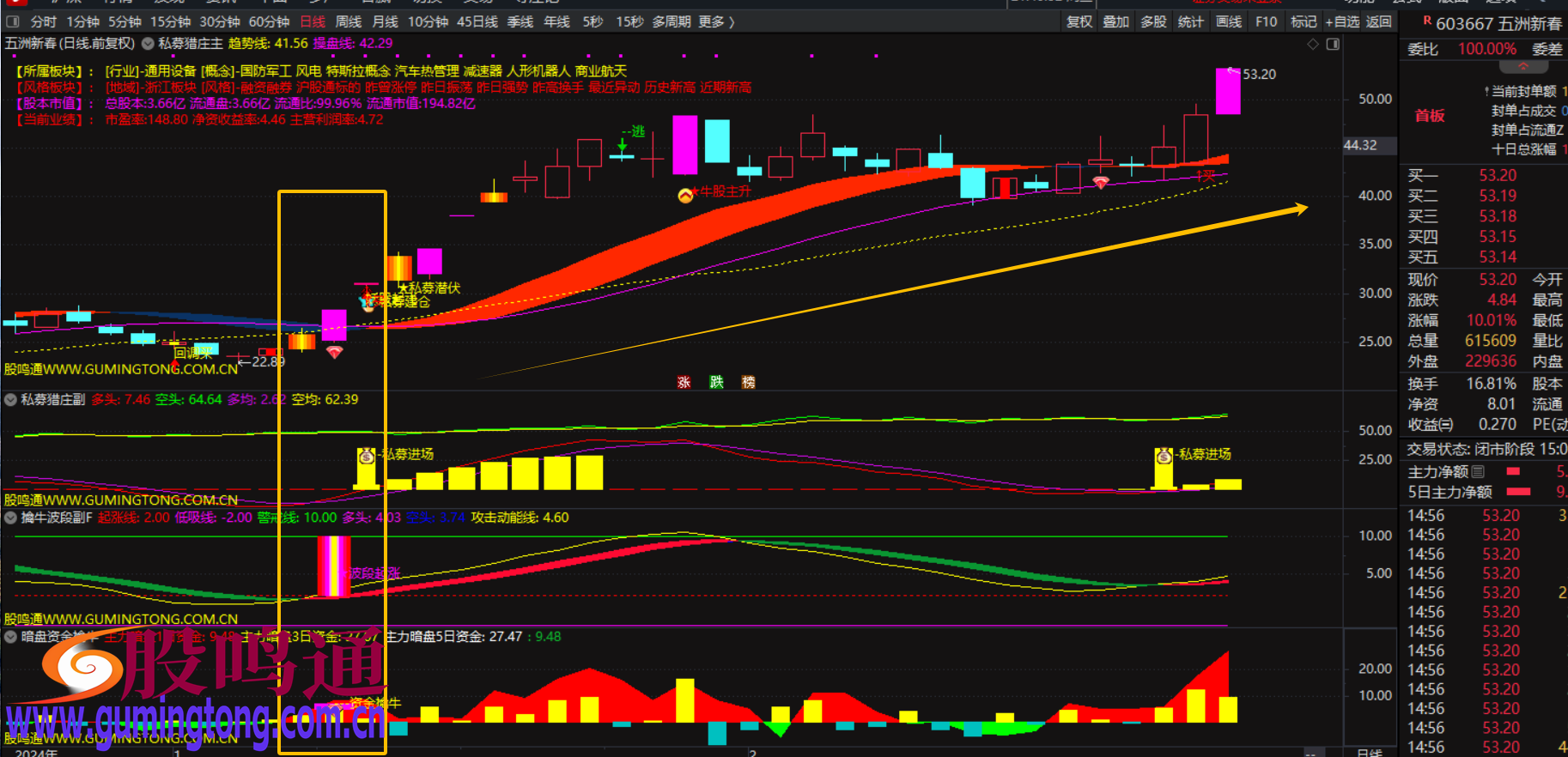Click the first 私募进场 money bag icon
The width and height of the screenshot is (1568, 757).
(x=367, y=456)
